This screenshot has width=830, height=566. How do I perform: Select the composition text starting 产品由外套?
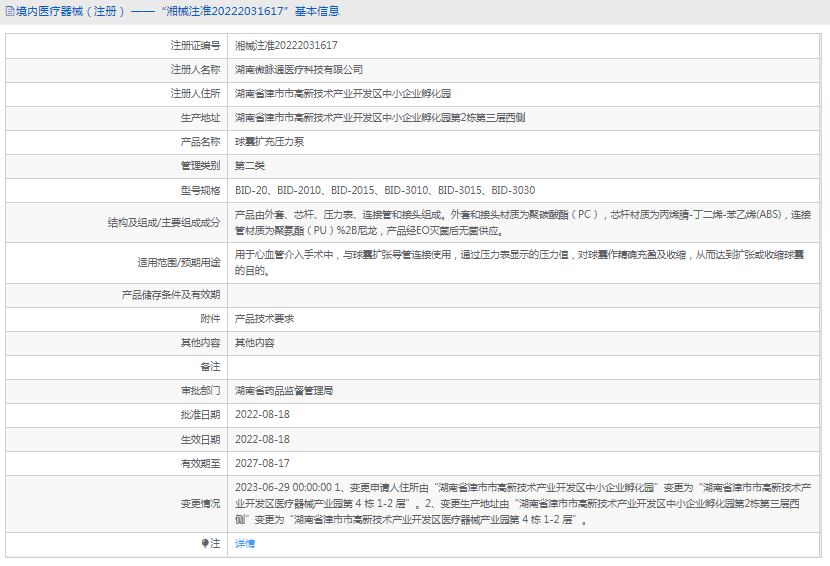click(x=523, y=222)
